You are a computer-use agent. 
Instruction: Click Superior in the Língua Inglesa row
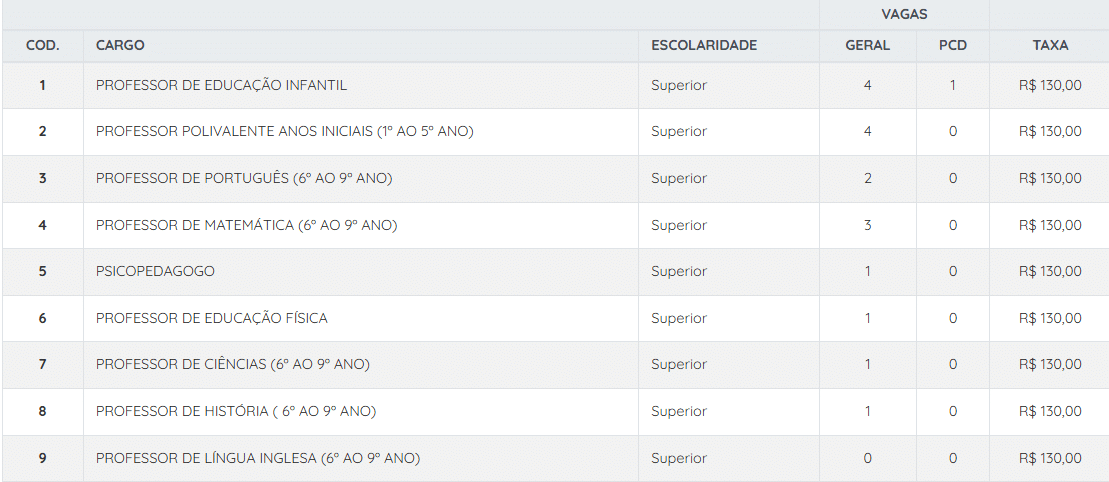click(x=678, y=458)
